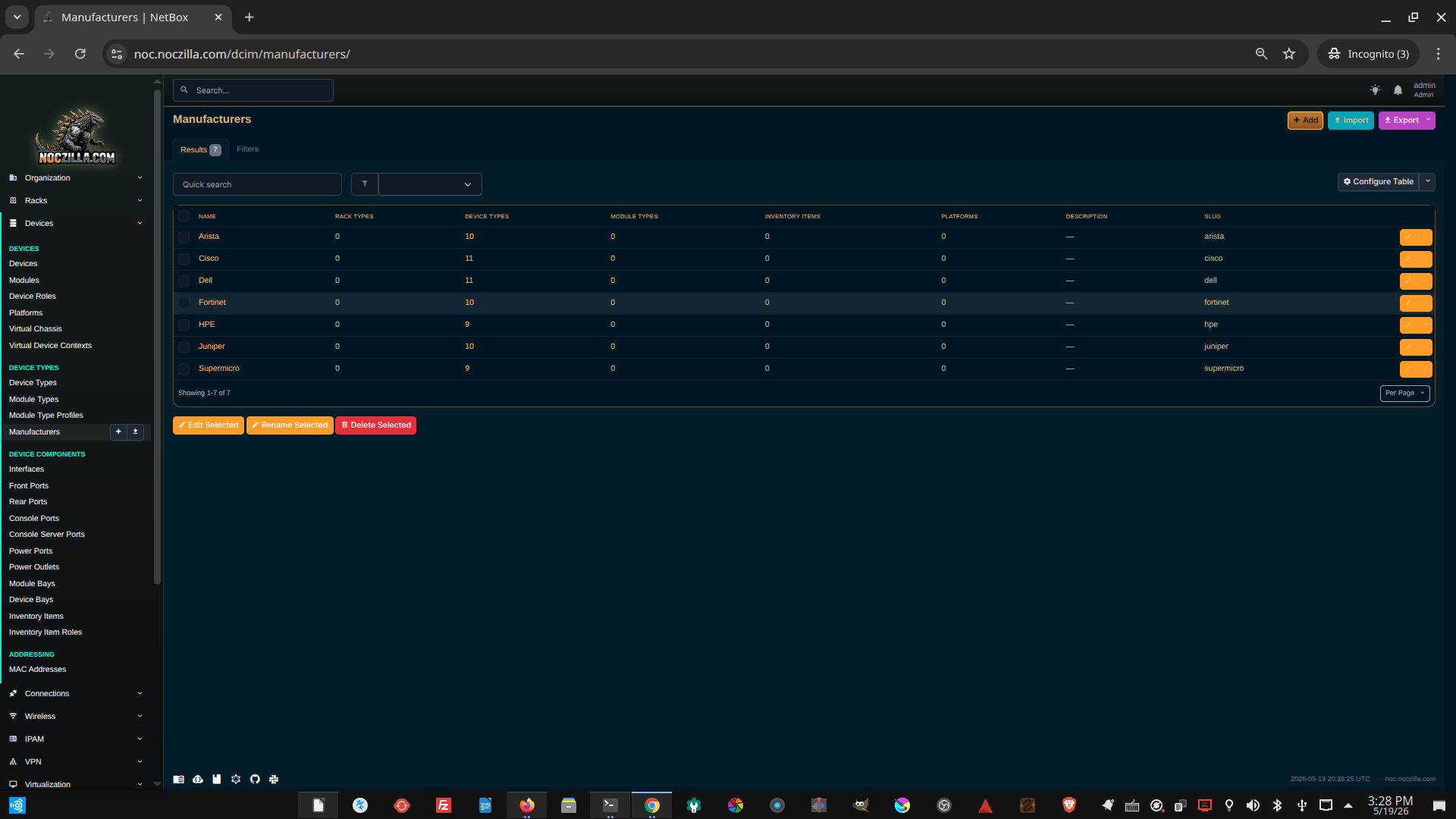This screenshot has height=819, width=1456.
Task: Open the Export dropdown arrow
Action: pos(1428,120)
